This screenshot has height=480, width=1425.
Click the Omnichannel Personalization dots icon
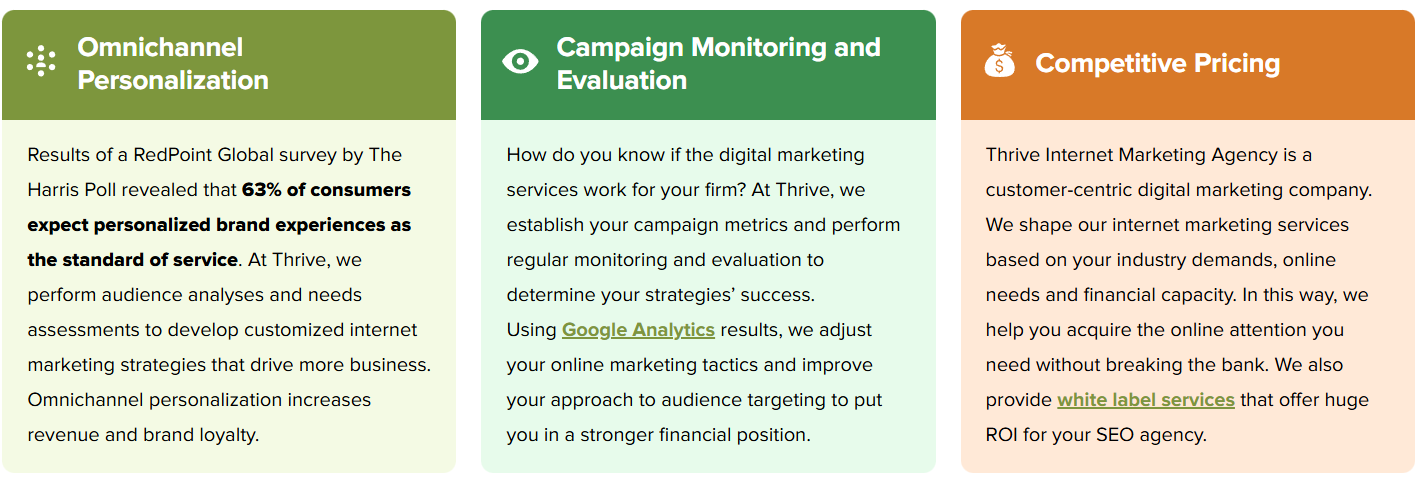[41, 62]
